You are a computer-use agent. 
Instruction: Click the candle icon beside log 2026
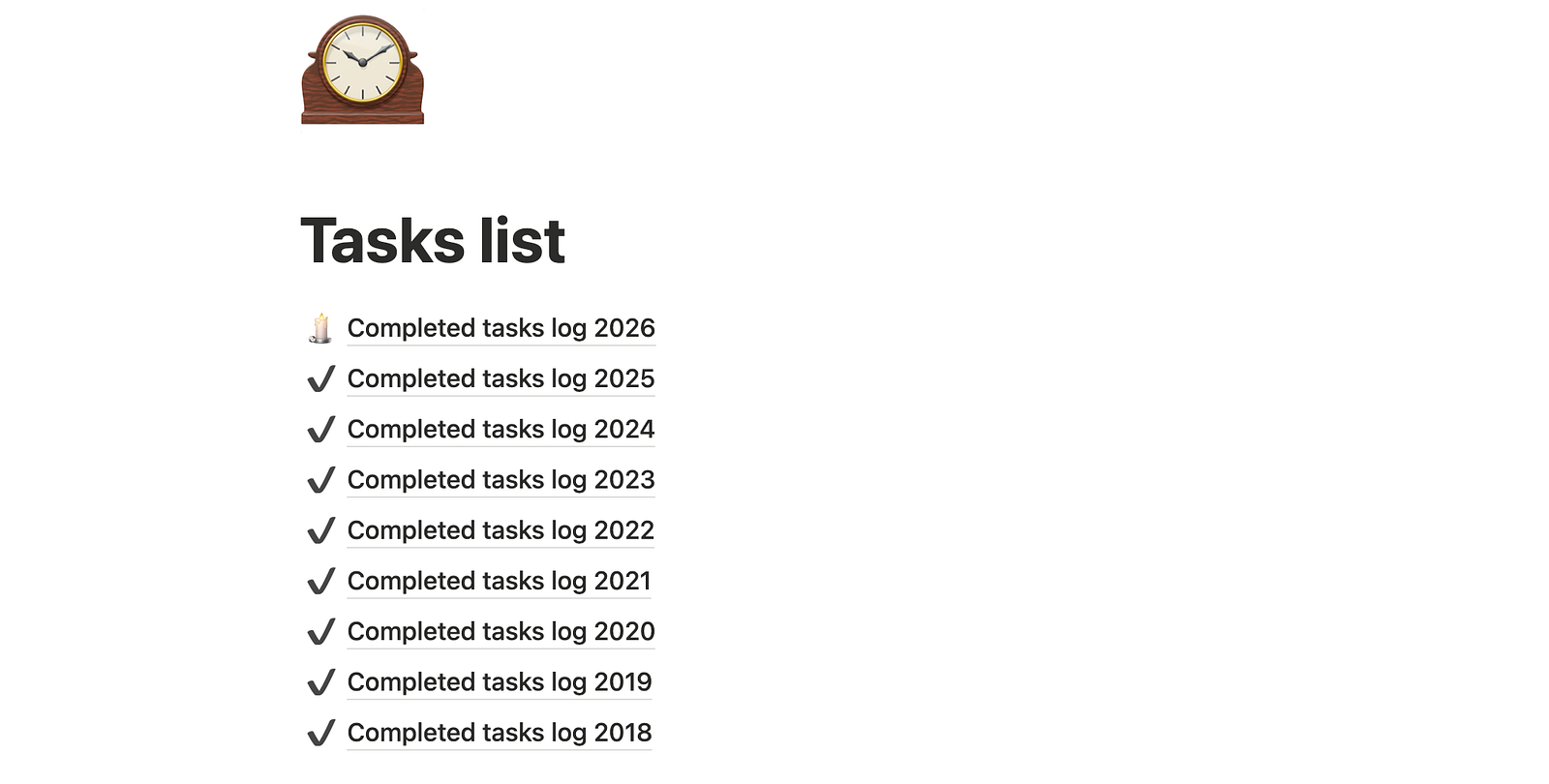click(x=320, y=329)
